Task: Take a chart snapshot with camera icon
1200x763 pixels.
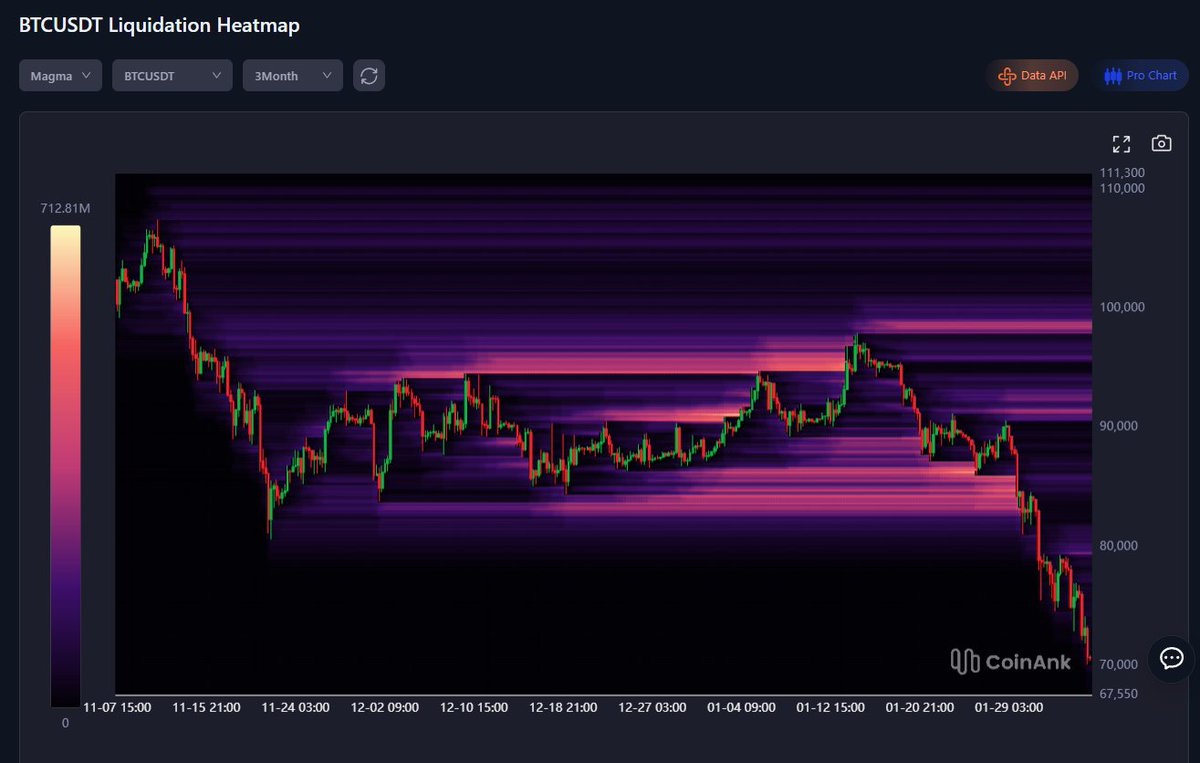Action: point(1161,143)
